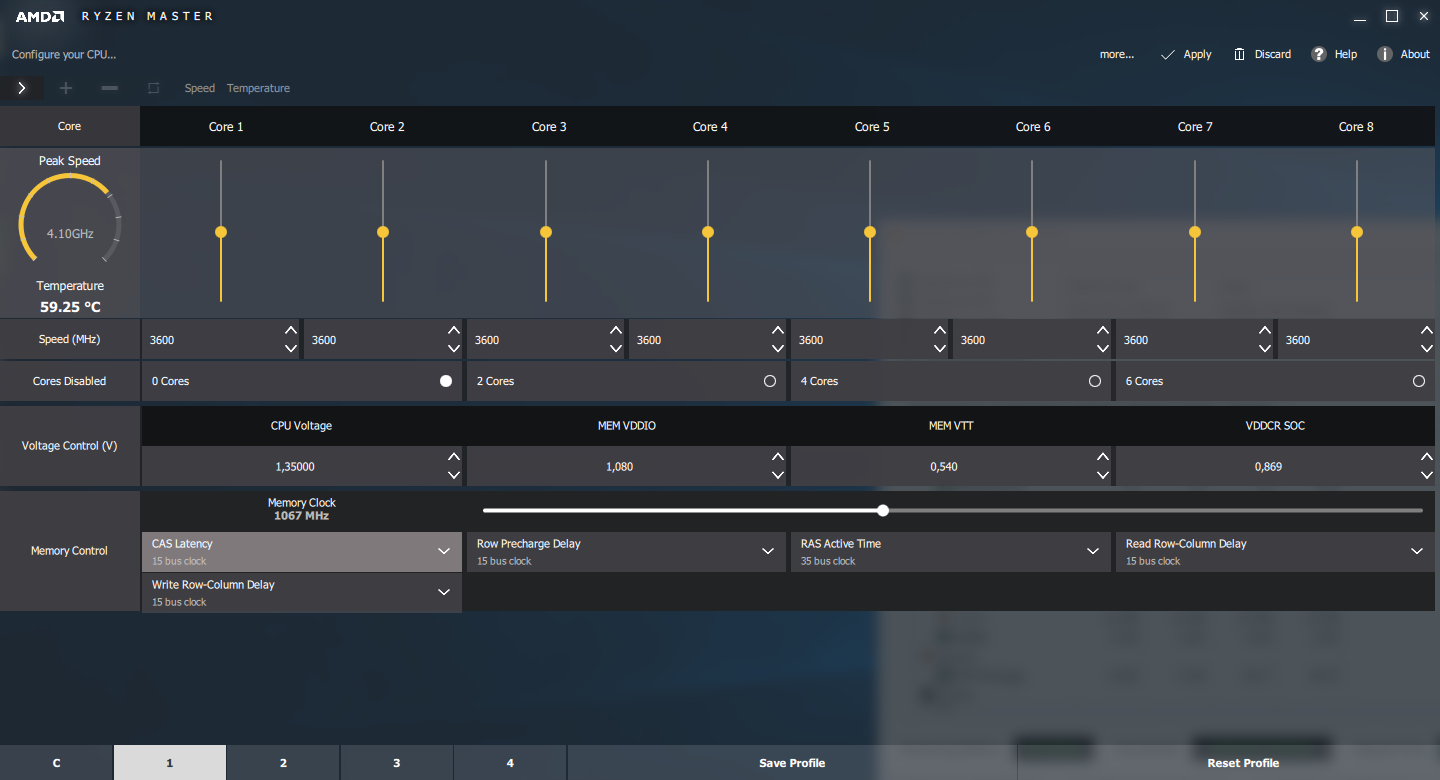Viewport: 1440px width, 780px height.
Task: Raise MEM VDDIO with the up arrow
Action: [778, 457]
